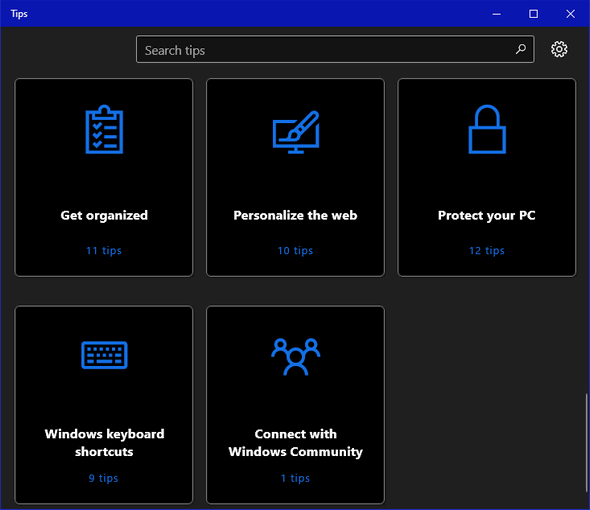
Task: Open the Personalize the web title
Action: [295, 215]
